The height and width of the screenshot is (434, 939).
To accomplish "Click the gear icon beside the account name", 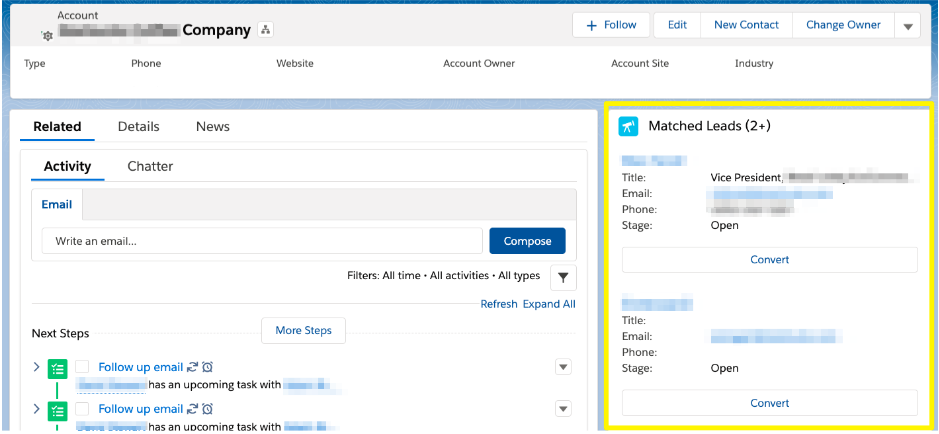I will point(47,36).
